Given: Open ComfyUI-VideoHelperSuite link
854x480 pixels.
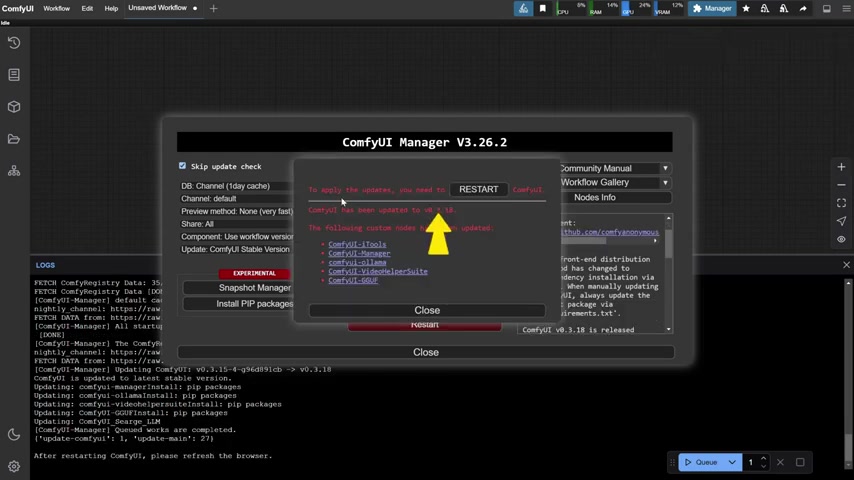Looking at the screenshot, I should tap(377, 271).
